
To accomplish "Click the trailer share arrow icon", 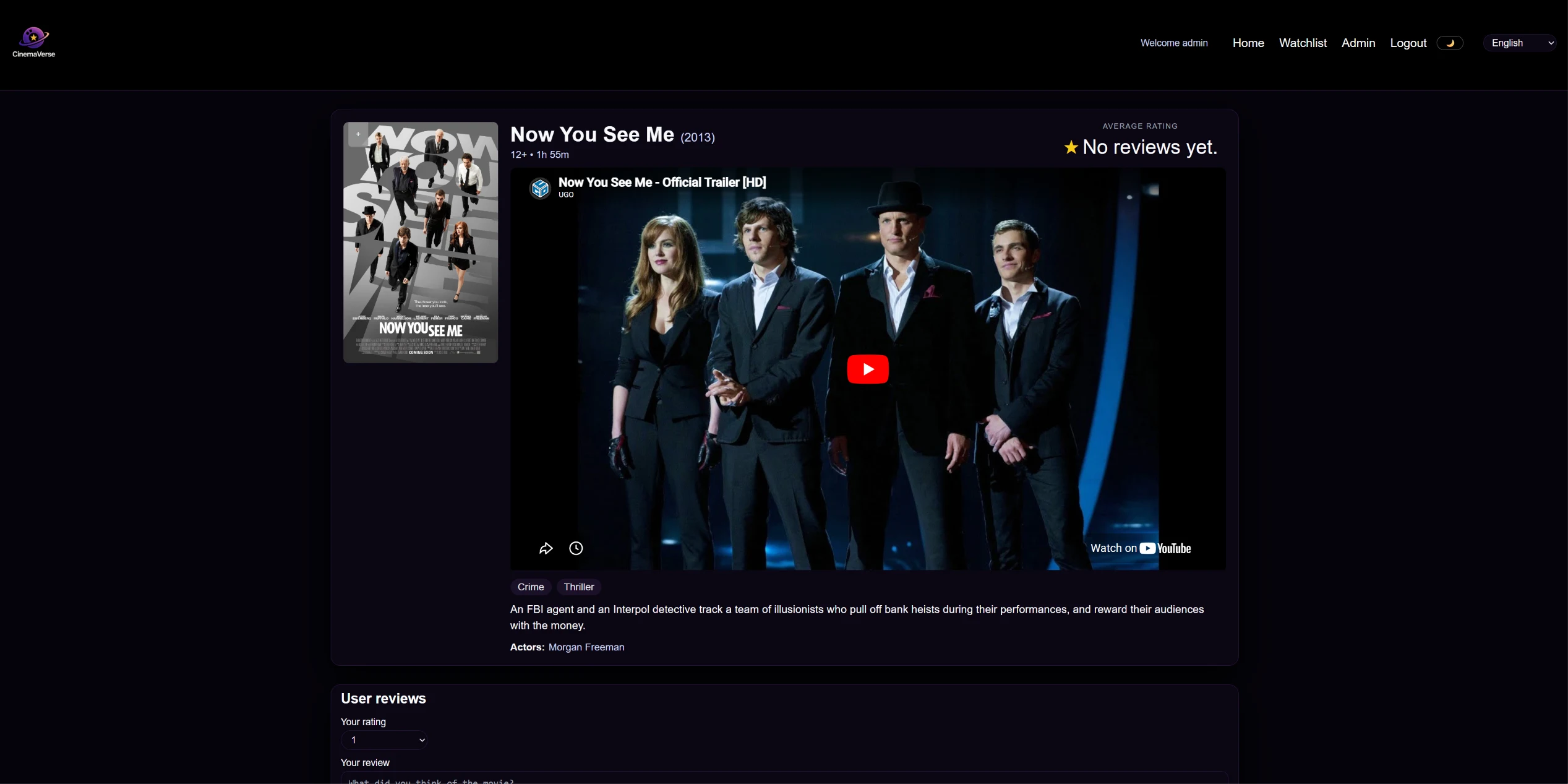I will tap(546, 548).
